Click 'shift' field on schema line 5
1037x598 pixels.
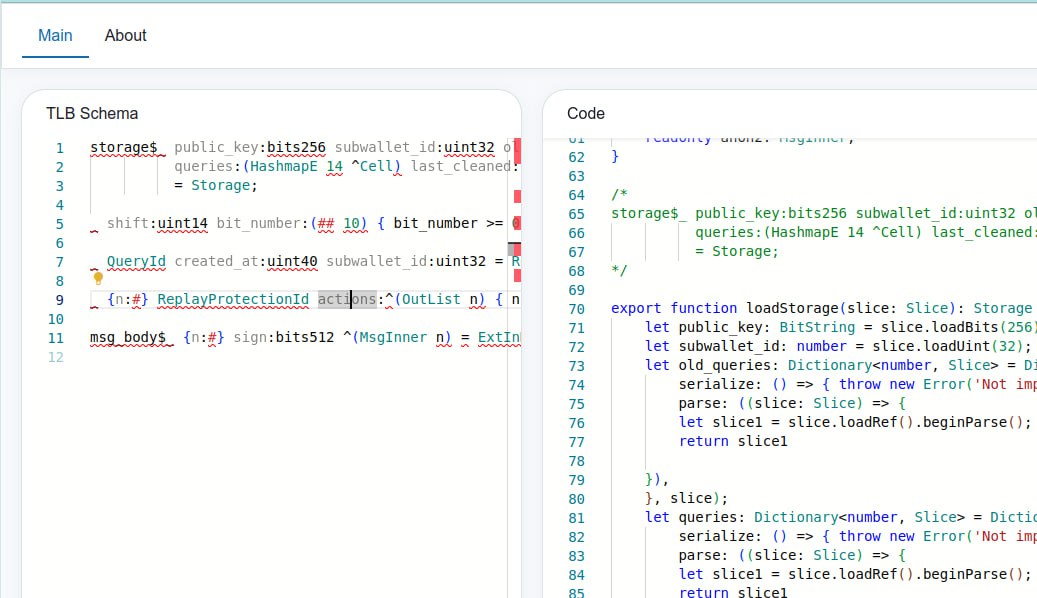pos(128,224)
